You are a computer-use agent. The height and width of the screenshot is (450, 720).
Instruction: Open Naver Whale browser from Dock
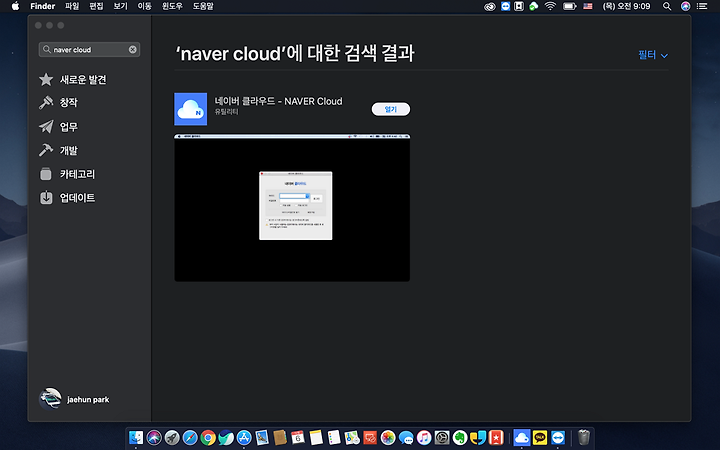click(x=226, y=438)
